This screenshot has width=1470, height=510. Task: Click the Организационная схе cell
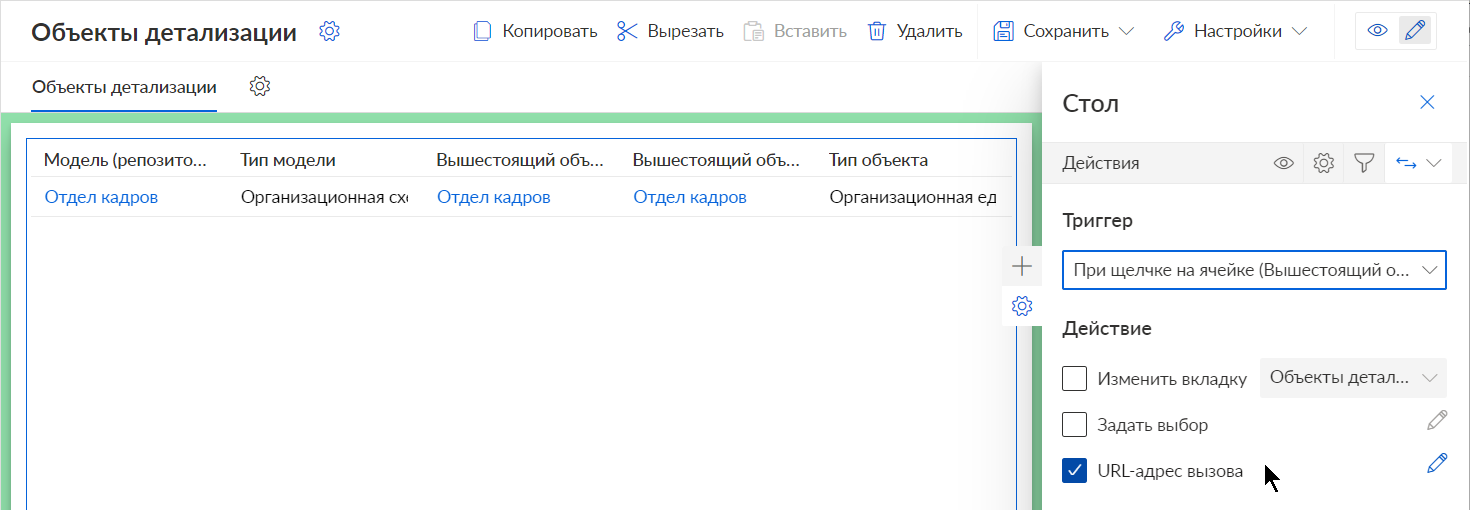(324, 197)
